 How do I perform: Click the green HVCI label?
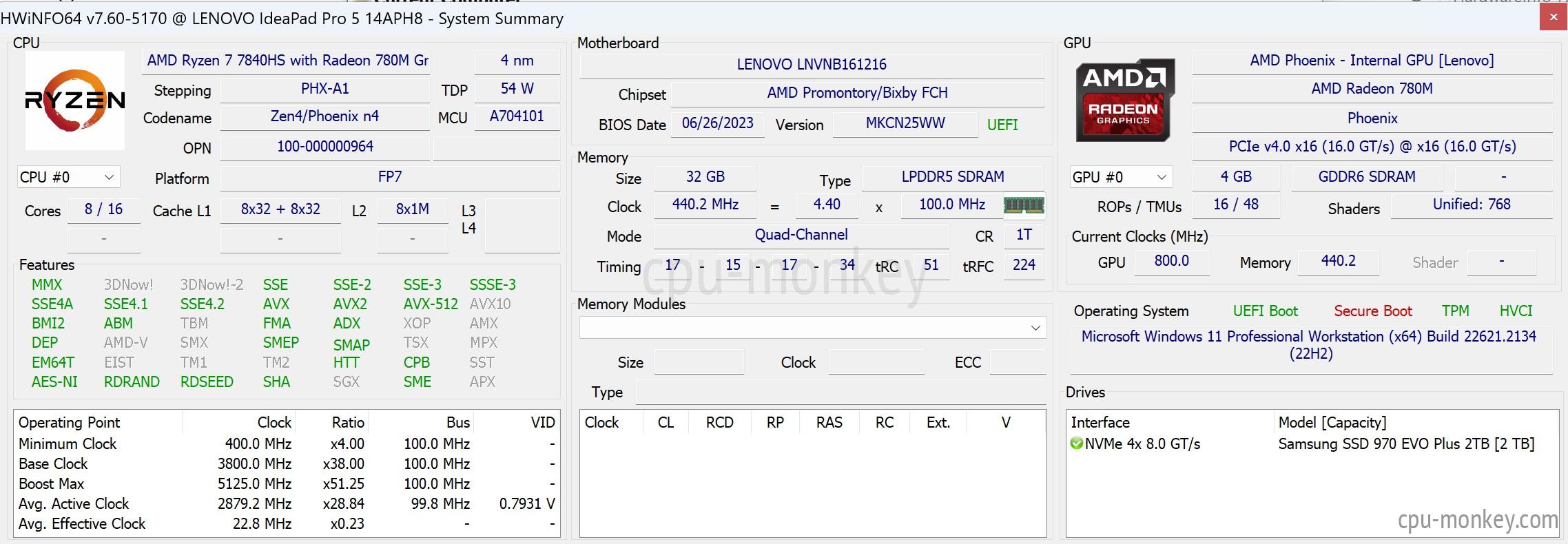pos(1516,311)
